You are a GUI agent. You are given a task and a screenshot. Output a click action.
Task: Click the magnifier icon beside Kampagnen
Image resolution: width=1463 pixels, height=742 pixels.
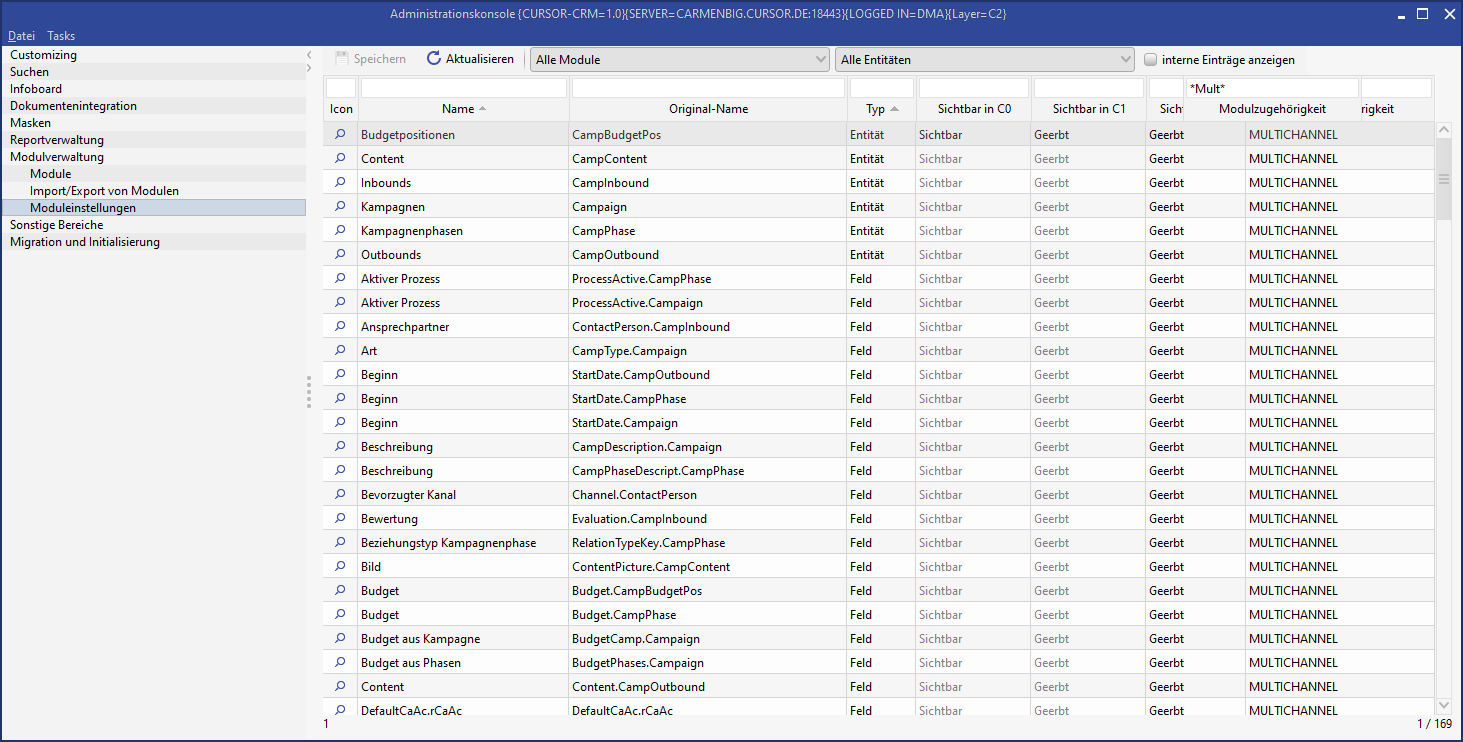click(340, 206)
